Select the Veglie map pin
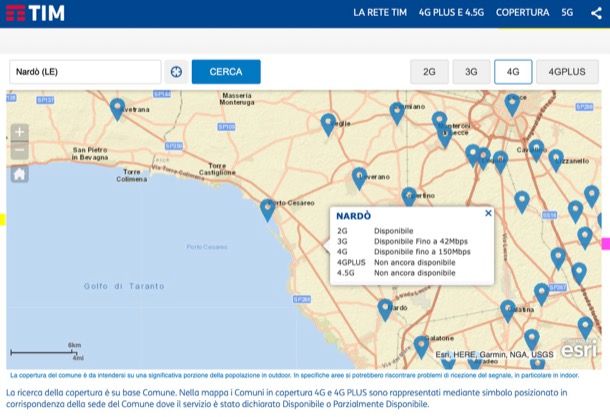This screenshot has width=610, height=417. pos(328,124)
